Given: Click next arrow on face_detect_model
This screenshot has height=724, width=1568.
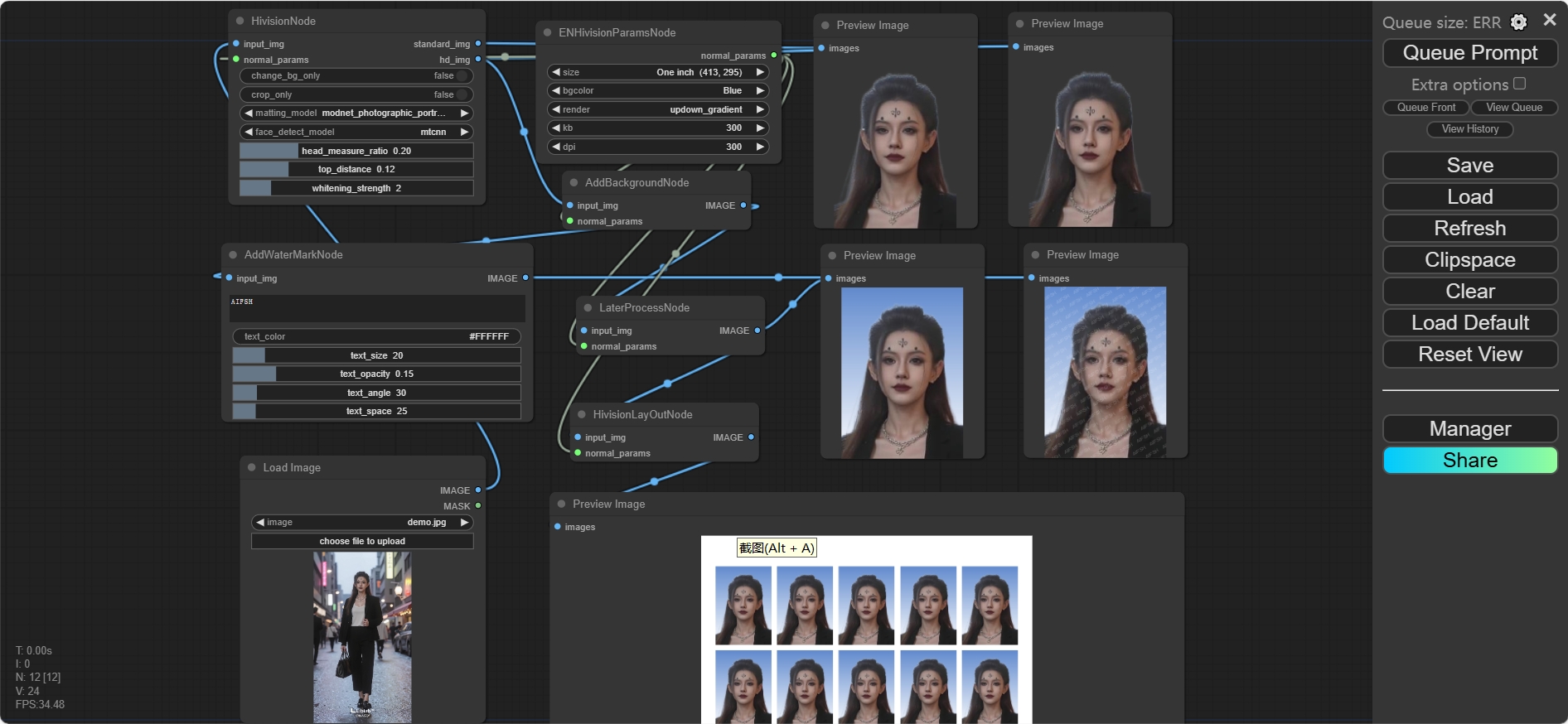Looking at the screenshot, I should (465, 132).
